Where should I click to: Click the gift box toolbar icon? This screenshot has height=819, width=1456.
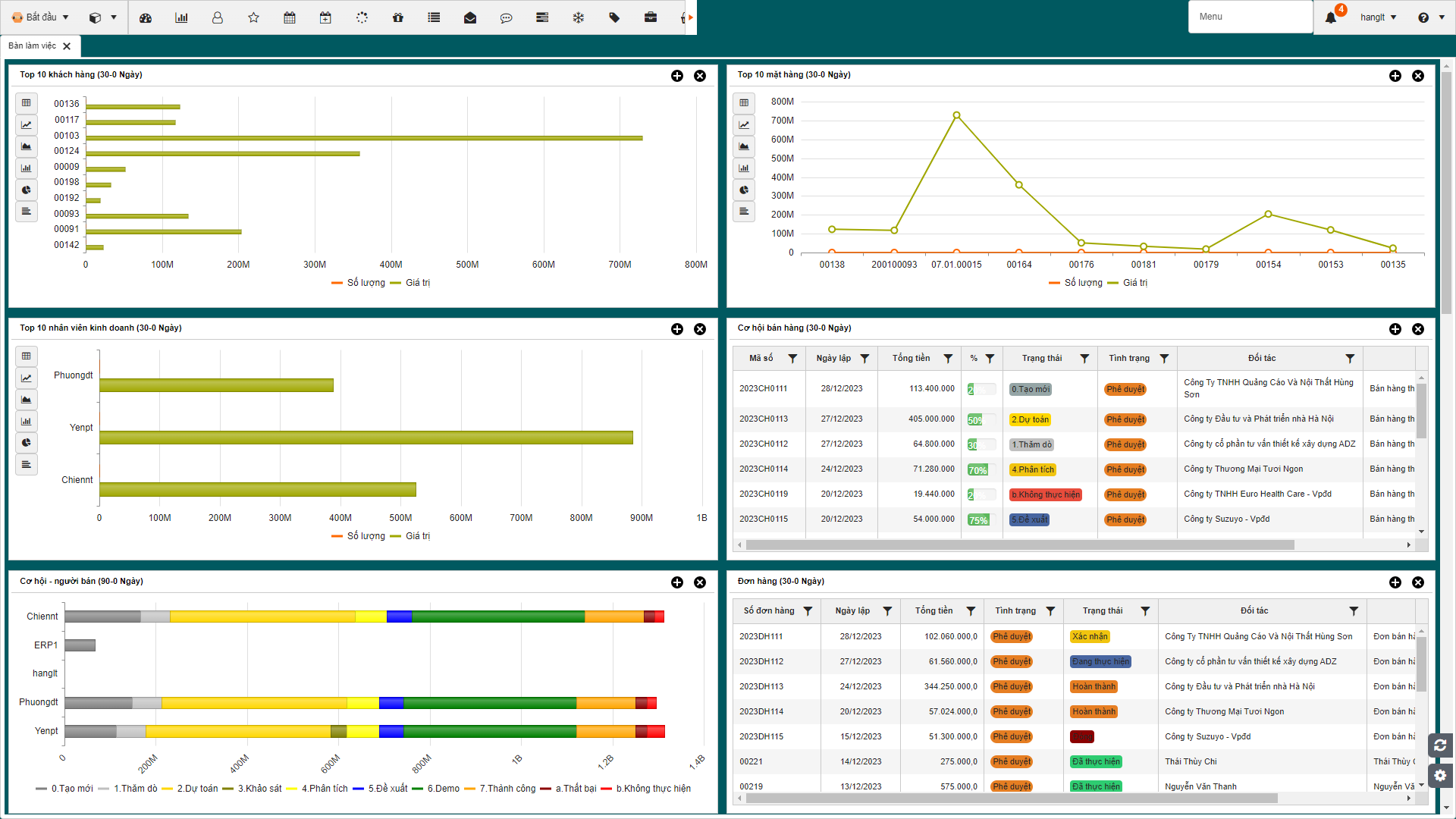coord(398,17)
